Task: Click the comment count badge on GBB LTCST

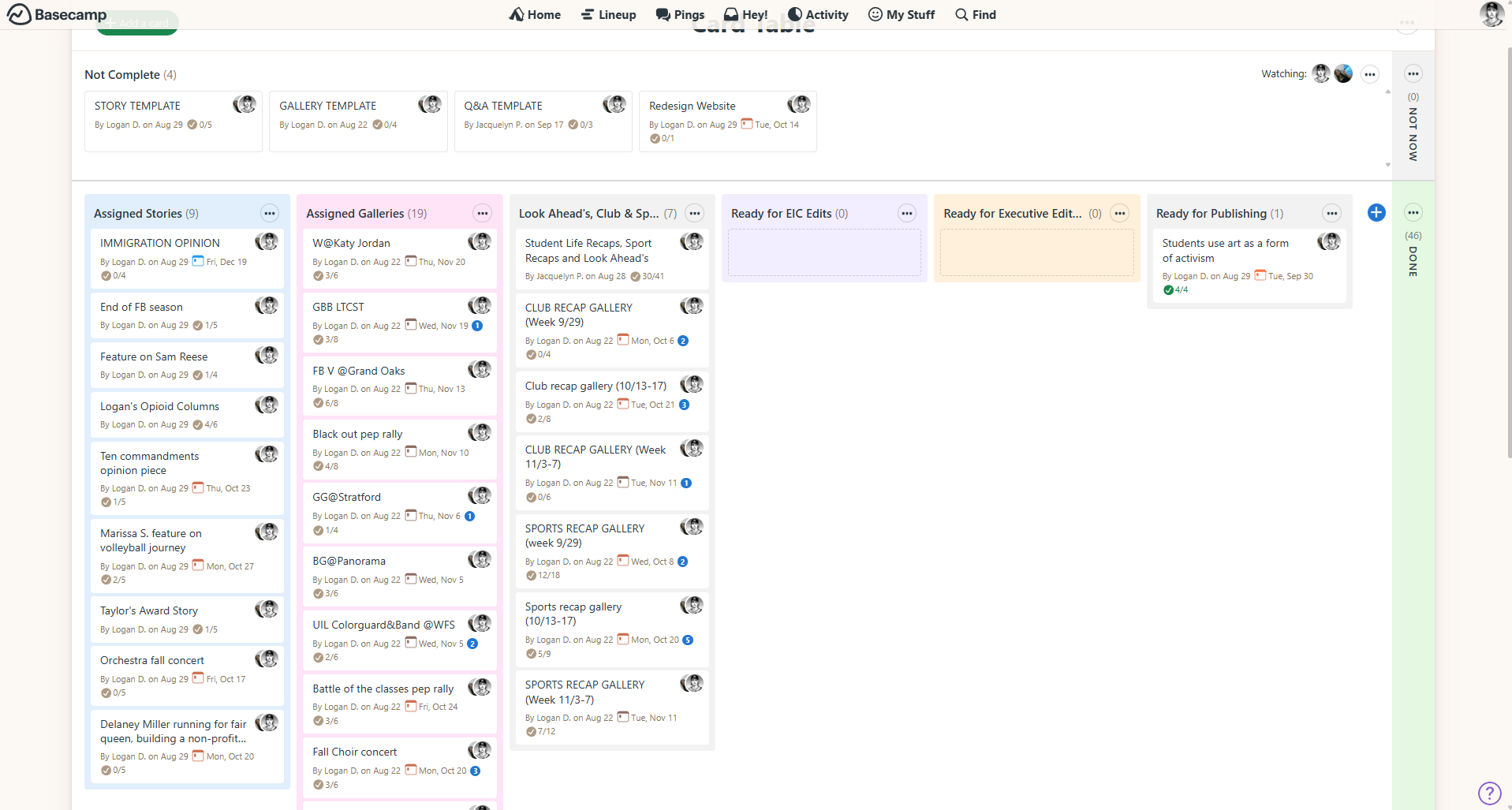Action: [x=477, y=326]
